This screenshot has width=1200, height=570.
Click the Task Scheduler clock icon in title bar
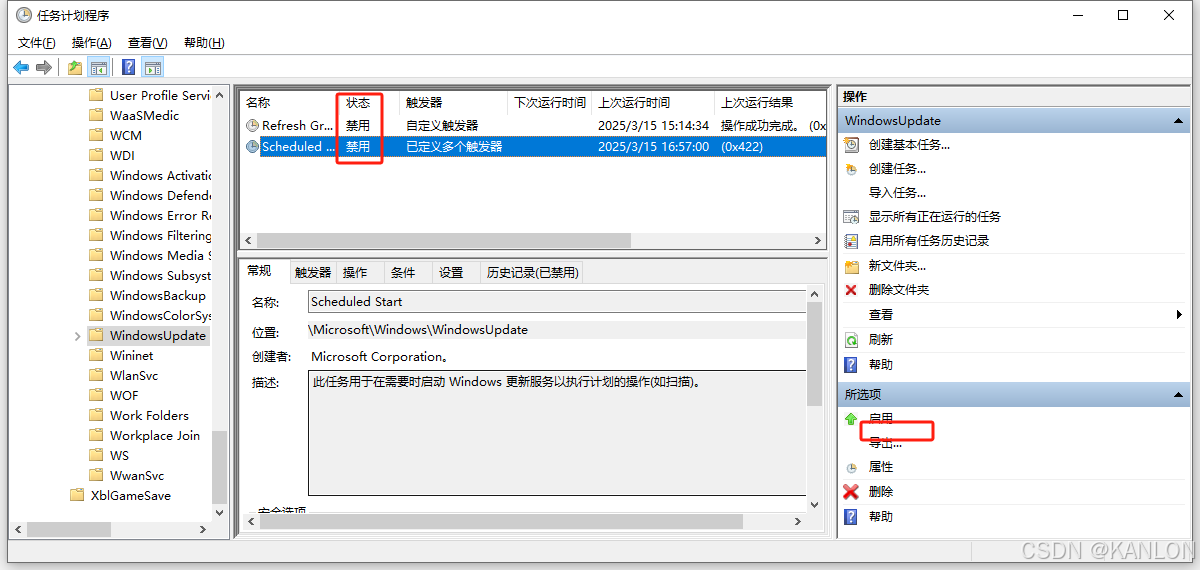[x=24, y=15]
